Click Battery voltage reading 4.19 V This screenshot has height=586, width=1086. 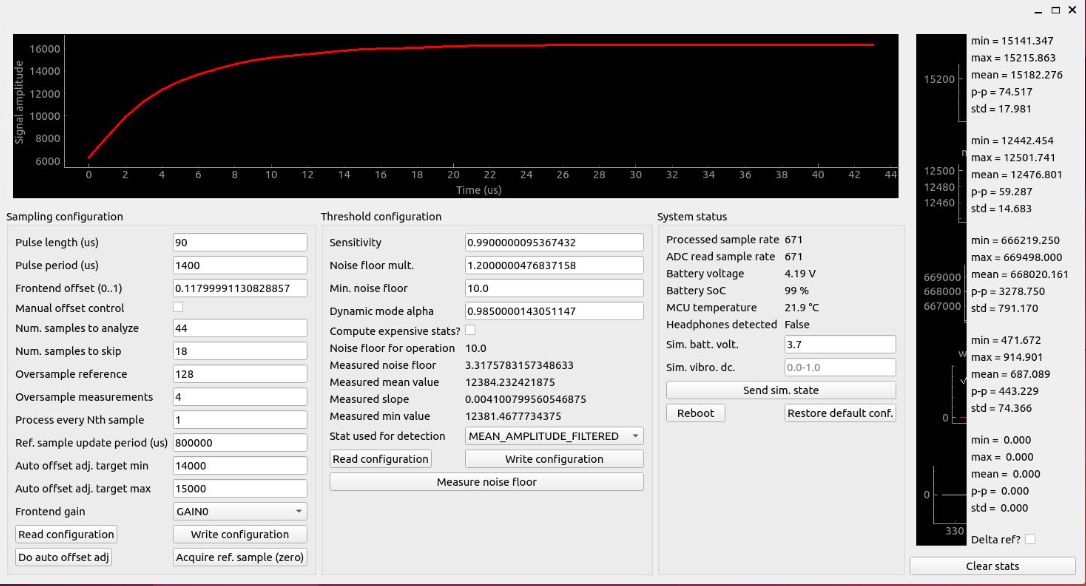800,274
